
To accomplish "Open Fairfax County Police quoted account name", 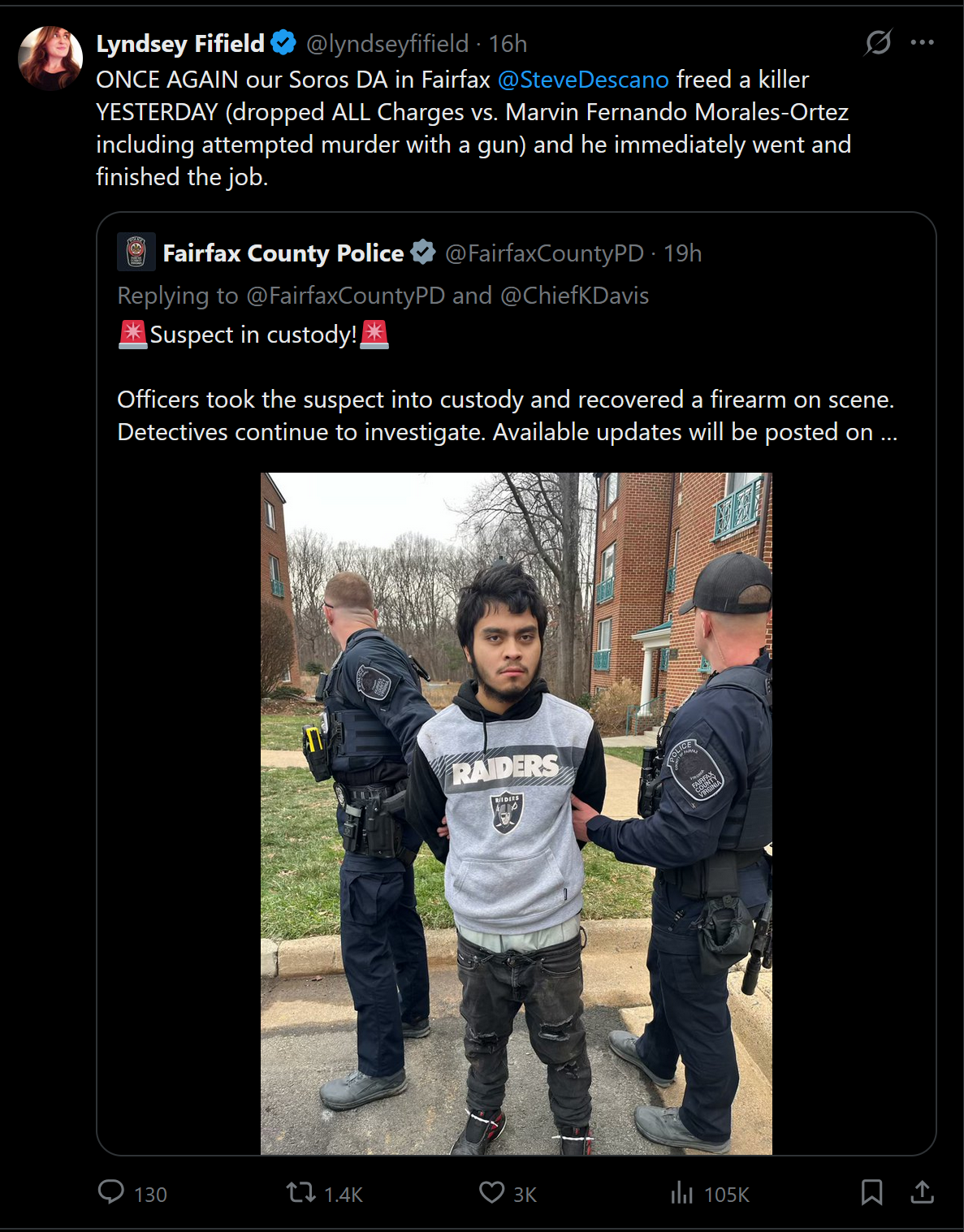I will click(283, 253).
